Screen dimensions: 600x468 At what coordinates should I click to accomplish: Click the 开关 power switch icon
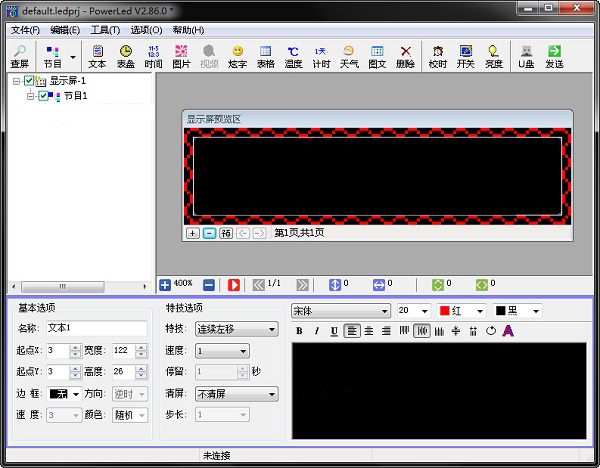click(x=466, y=57)
